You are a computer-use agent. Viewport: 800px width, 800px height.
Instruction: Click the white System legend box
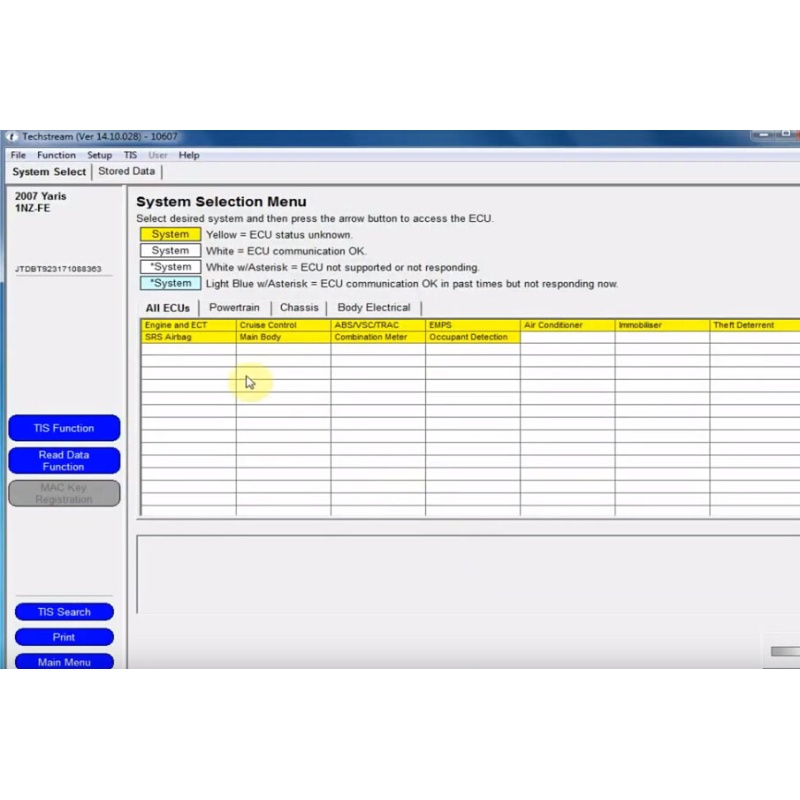(170, 251)
